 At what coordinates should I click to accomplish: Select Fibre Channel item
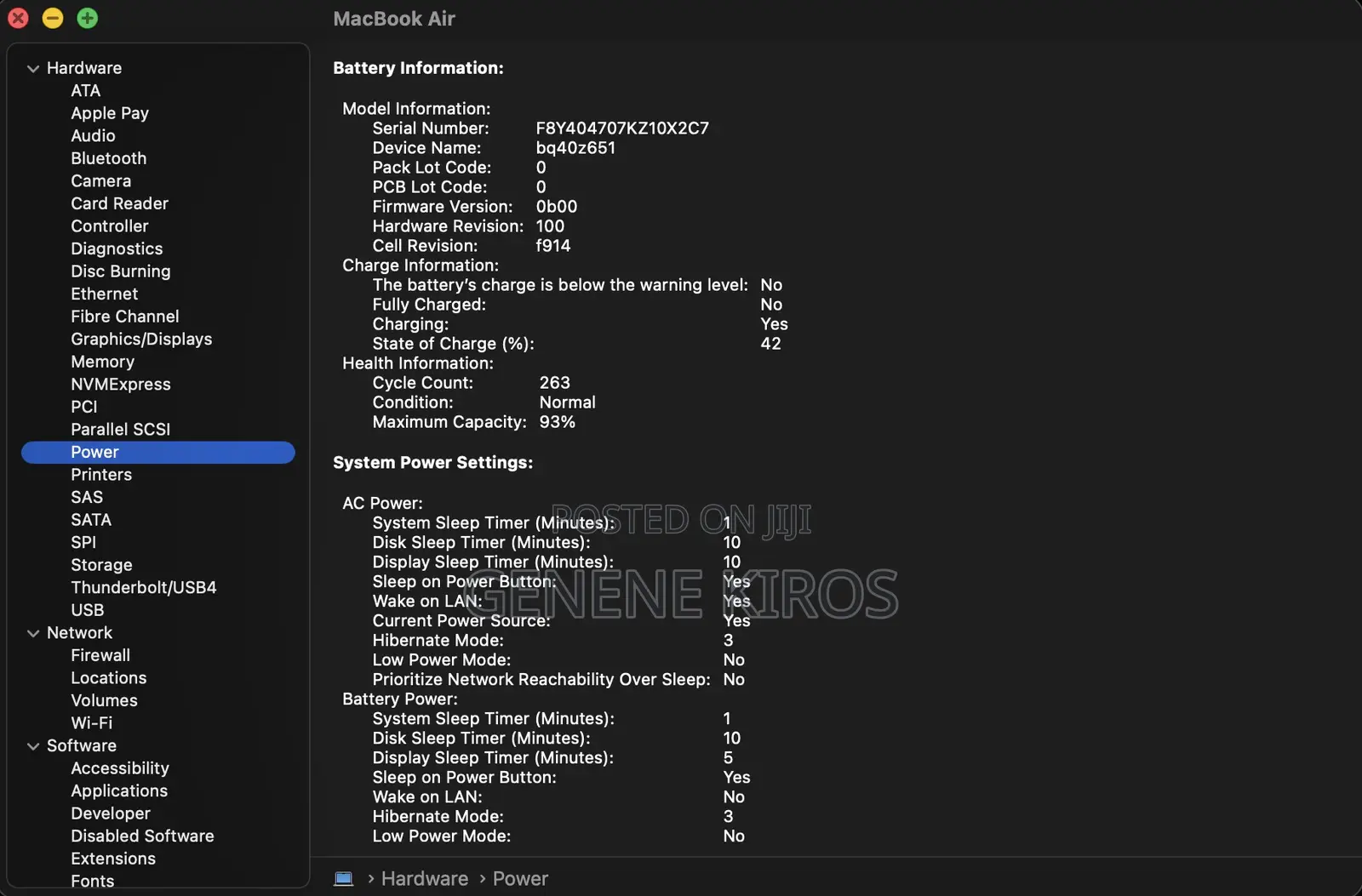(x=125, y=317)
